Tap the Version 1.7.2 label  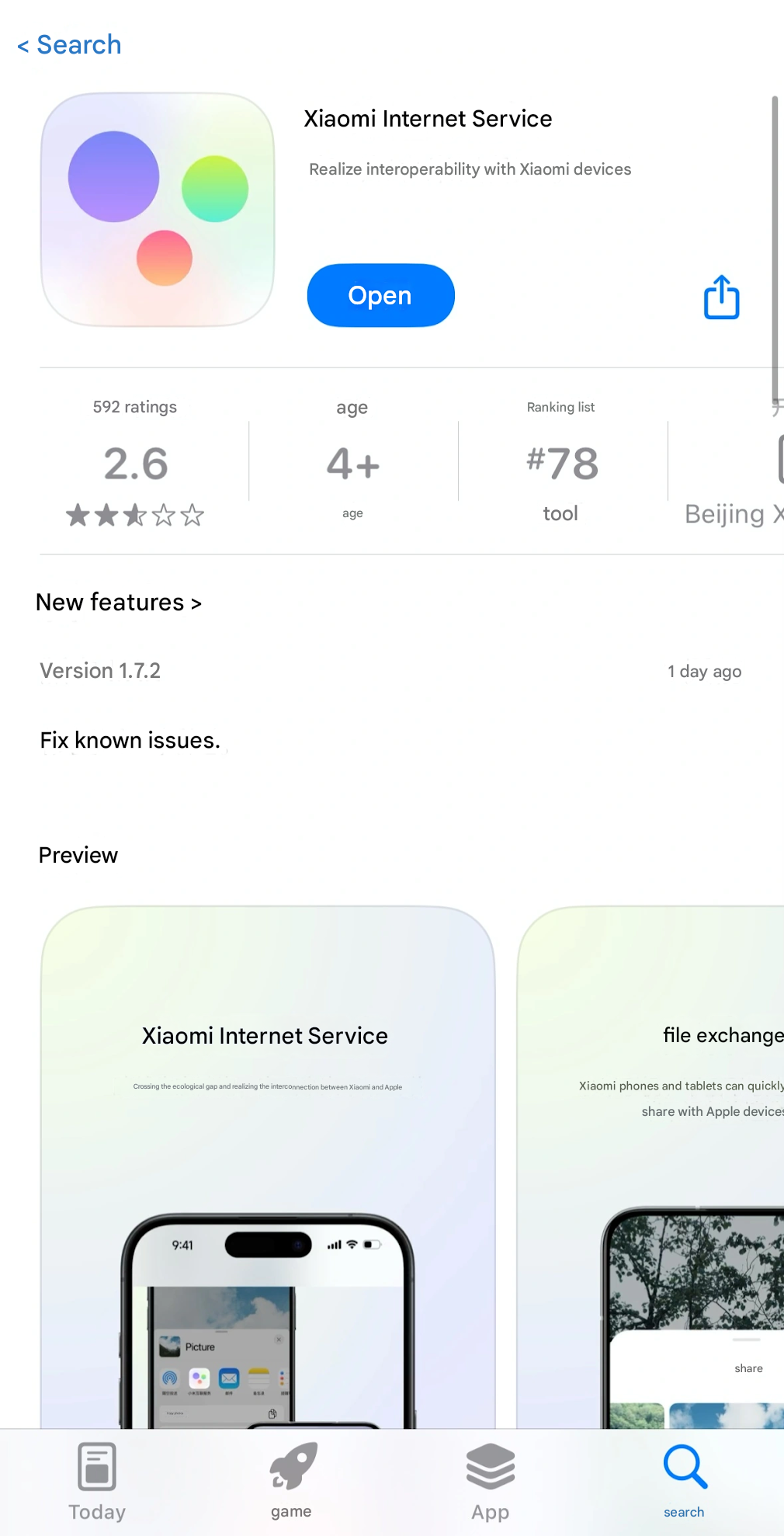(100, 671)
